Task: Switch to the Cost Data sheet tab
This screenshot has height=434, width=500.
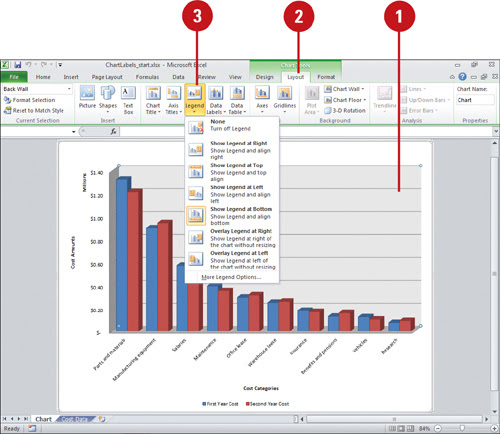Action: click(x=75, y=419)
